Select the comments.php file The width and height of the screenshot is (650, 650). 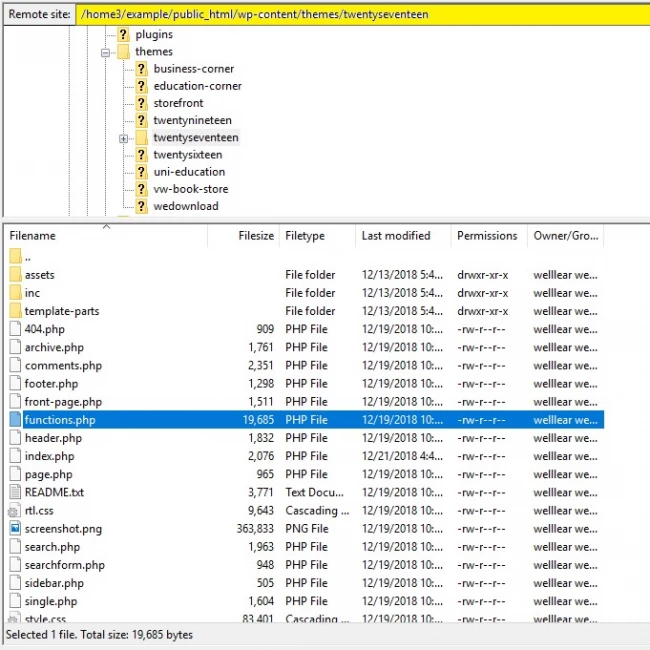coord(305,366)
